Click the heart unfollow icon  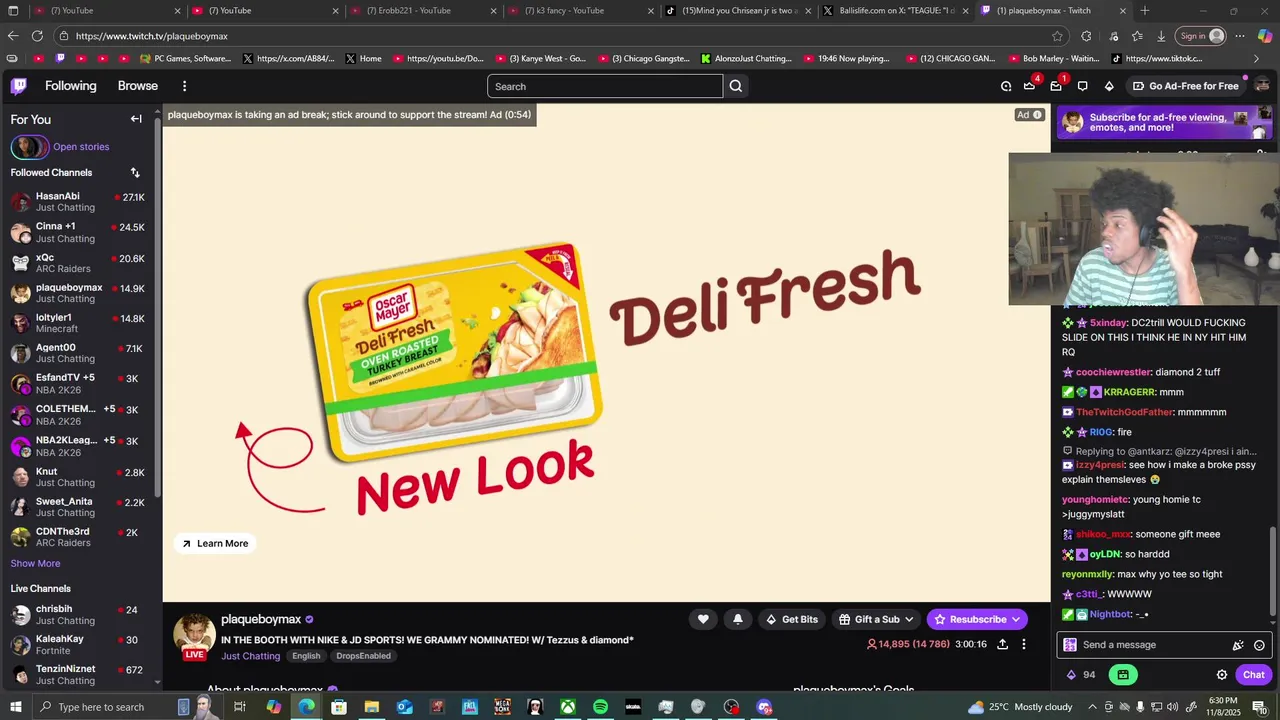pyautogui.click(x=703, y=619)
